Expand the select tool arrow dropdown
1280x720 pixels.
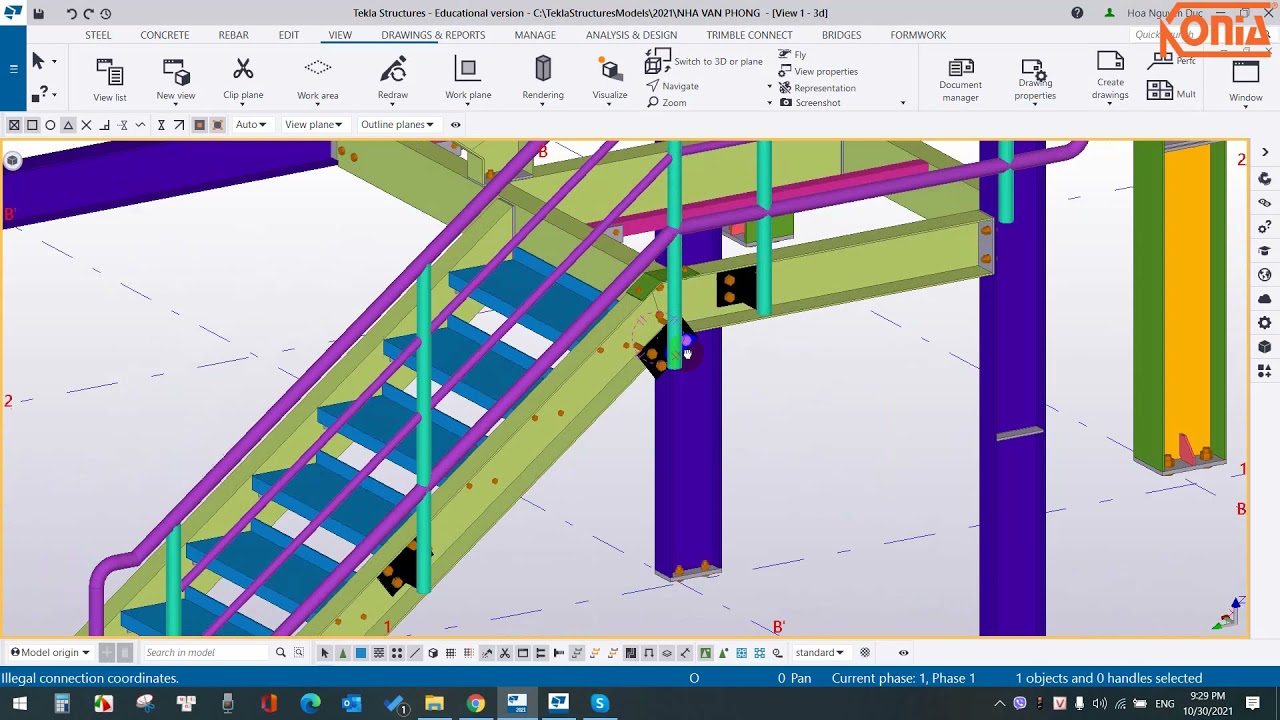(54, 62)
